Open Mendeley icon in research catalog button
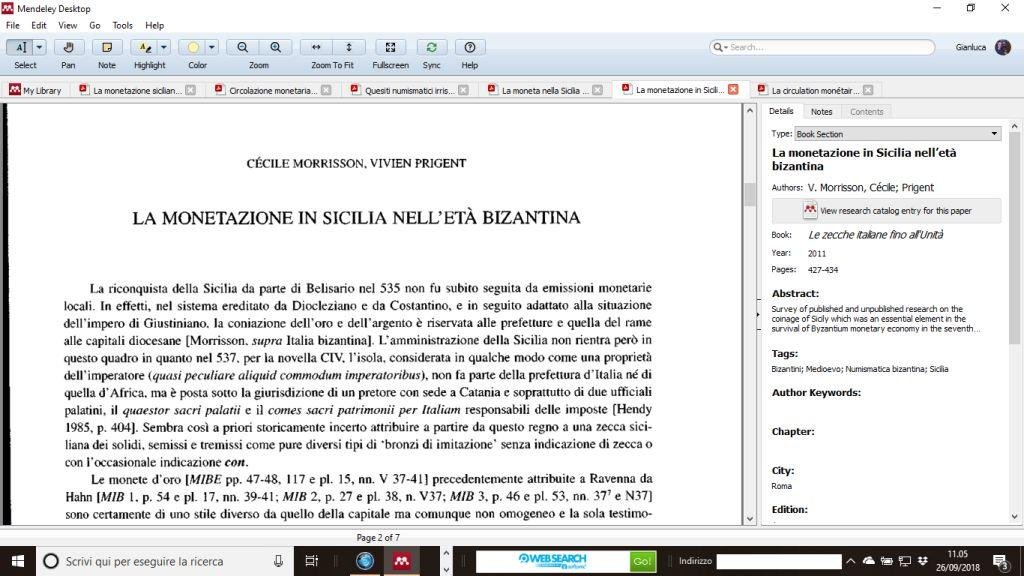This screenshot has height=576, width=1024. point(810,210)
